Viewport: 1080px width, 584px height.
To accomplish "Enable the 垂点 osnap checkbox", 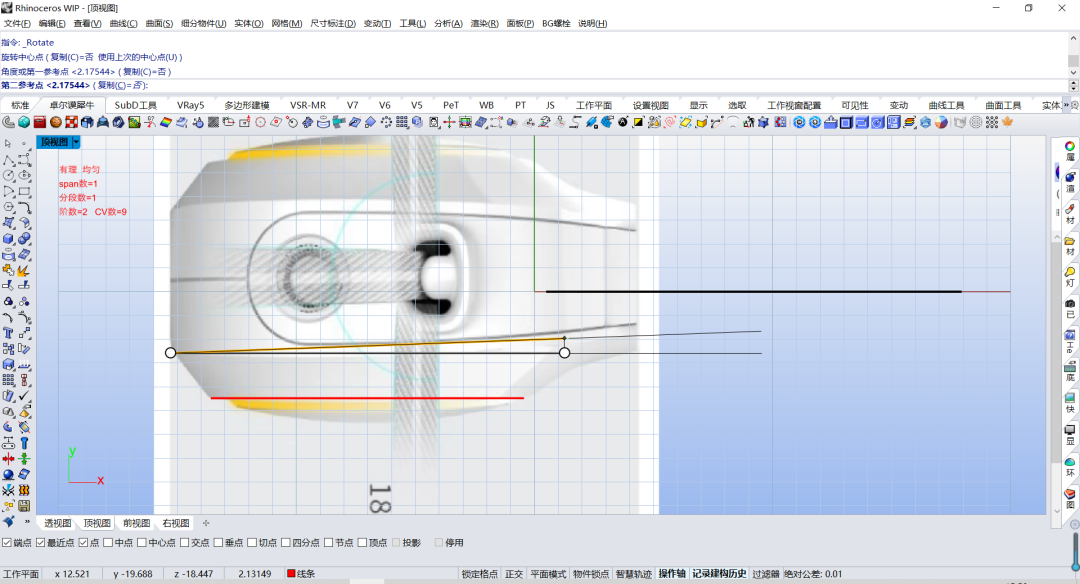I will [218, 543].
